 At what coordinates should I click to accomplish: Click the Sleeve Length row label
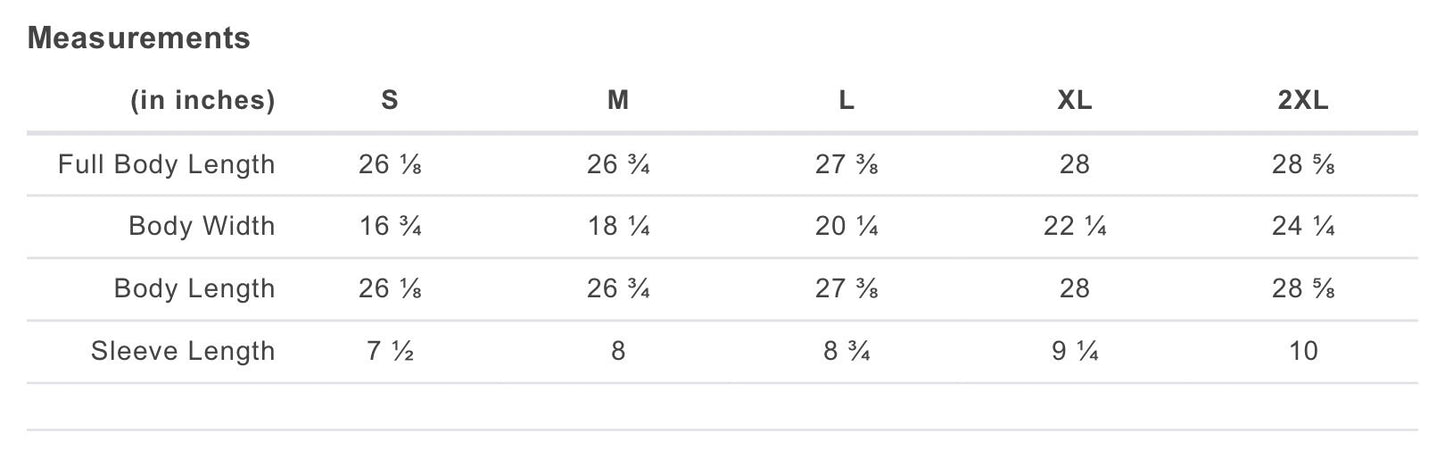coord(182,351)
